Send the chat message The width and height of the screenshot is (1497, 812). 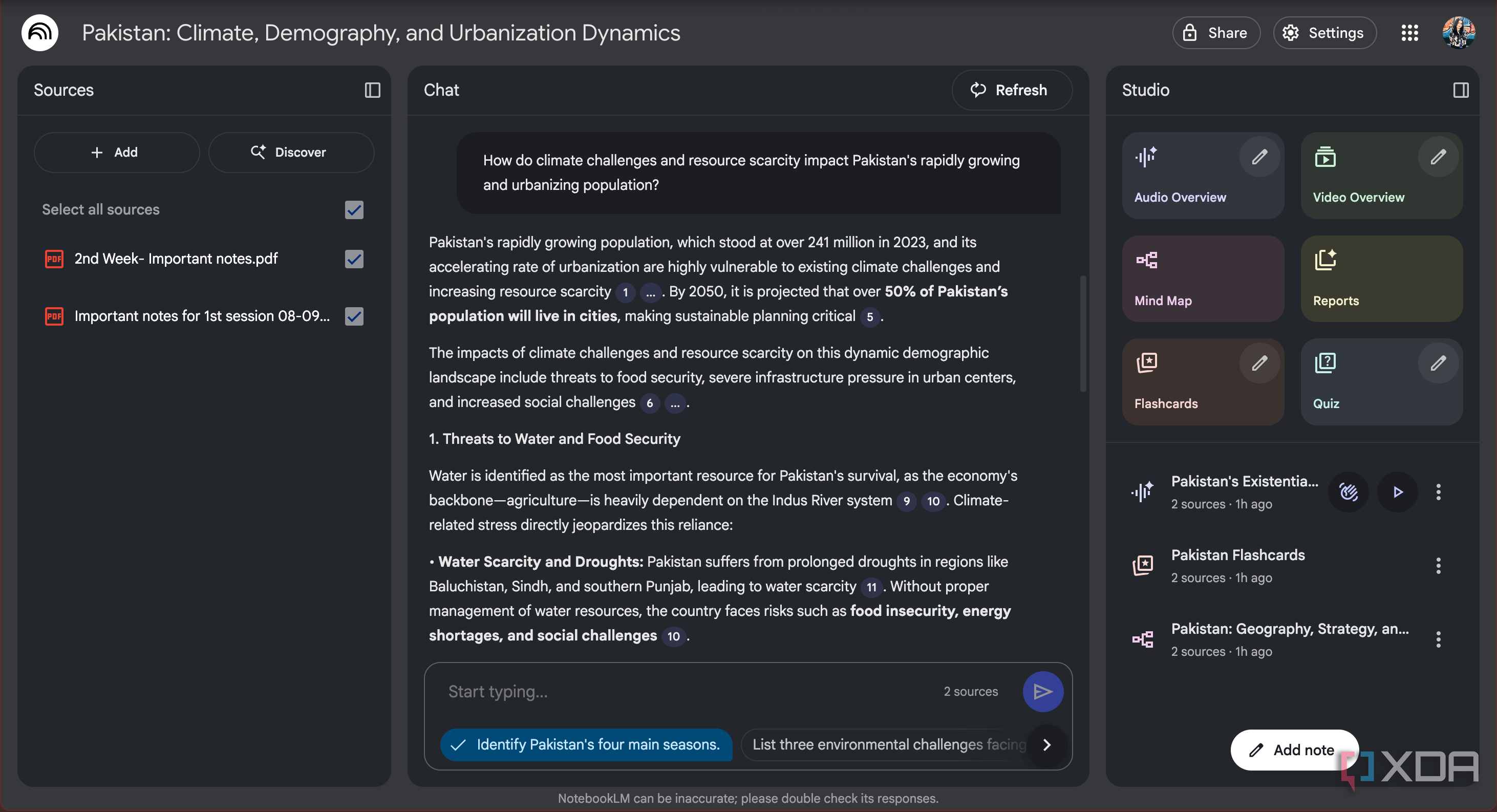point(1042,692)
